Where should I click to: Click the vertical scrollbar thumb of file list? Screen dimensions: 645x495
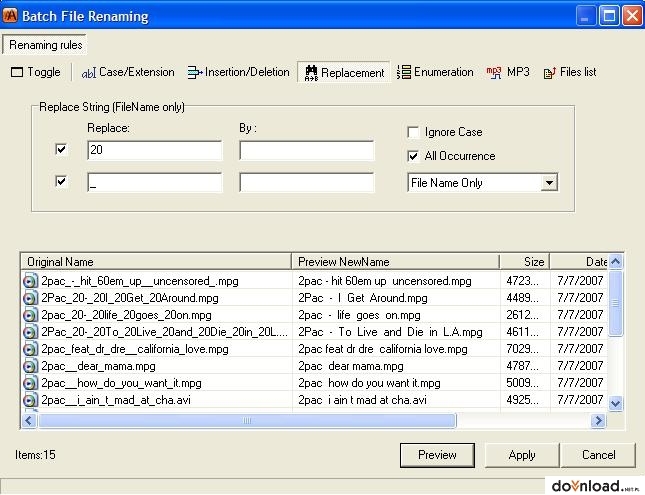(615, 303)
